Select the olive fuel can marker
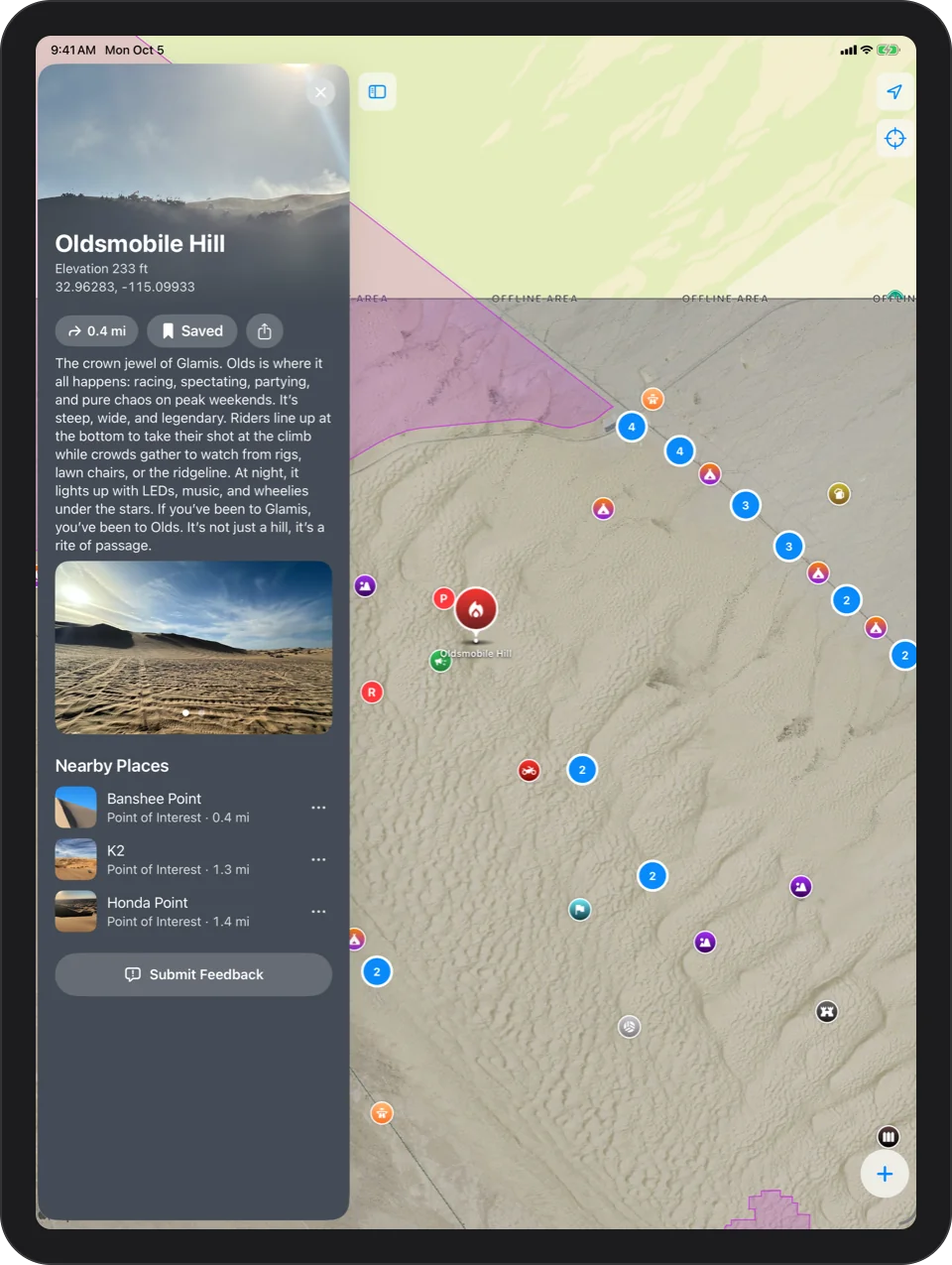The width and height of the screenshot is (952, 1265). click(839, 494)
